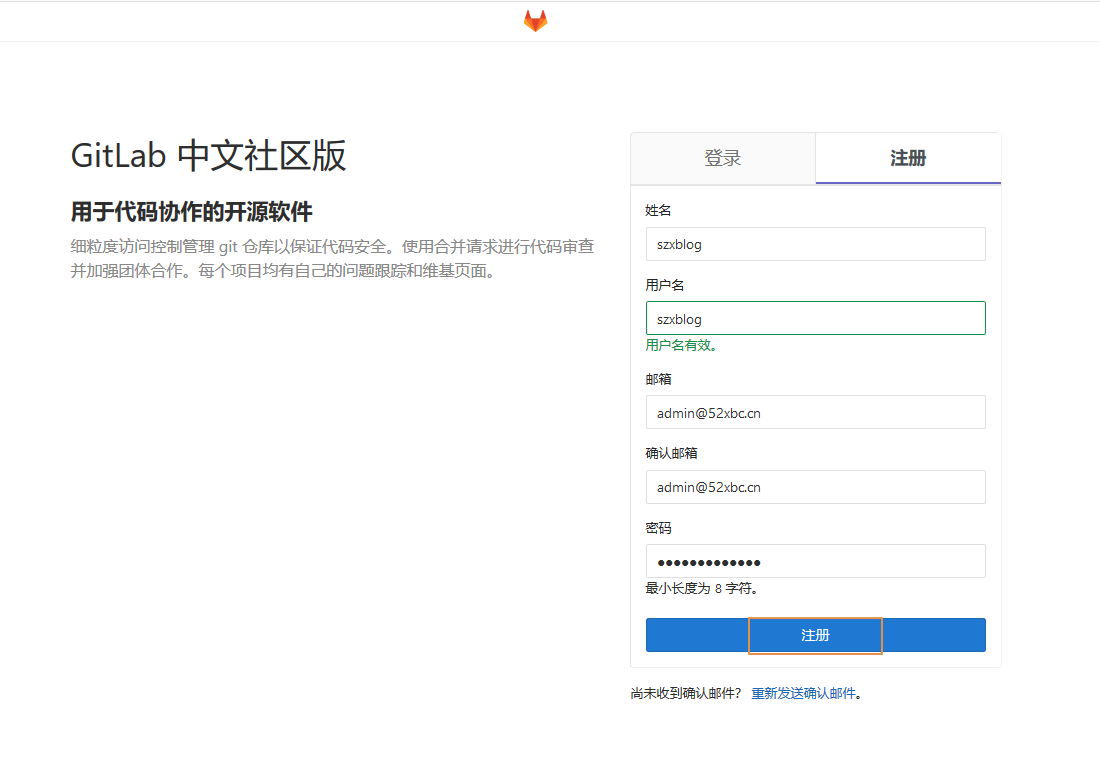Click the 用户名 field containing szxblog
This screenshot has height=781, width=1100.
click(815, 319)
